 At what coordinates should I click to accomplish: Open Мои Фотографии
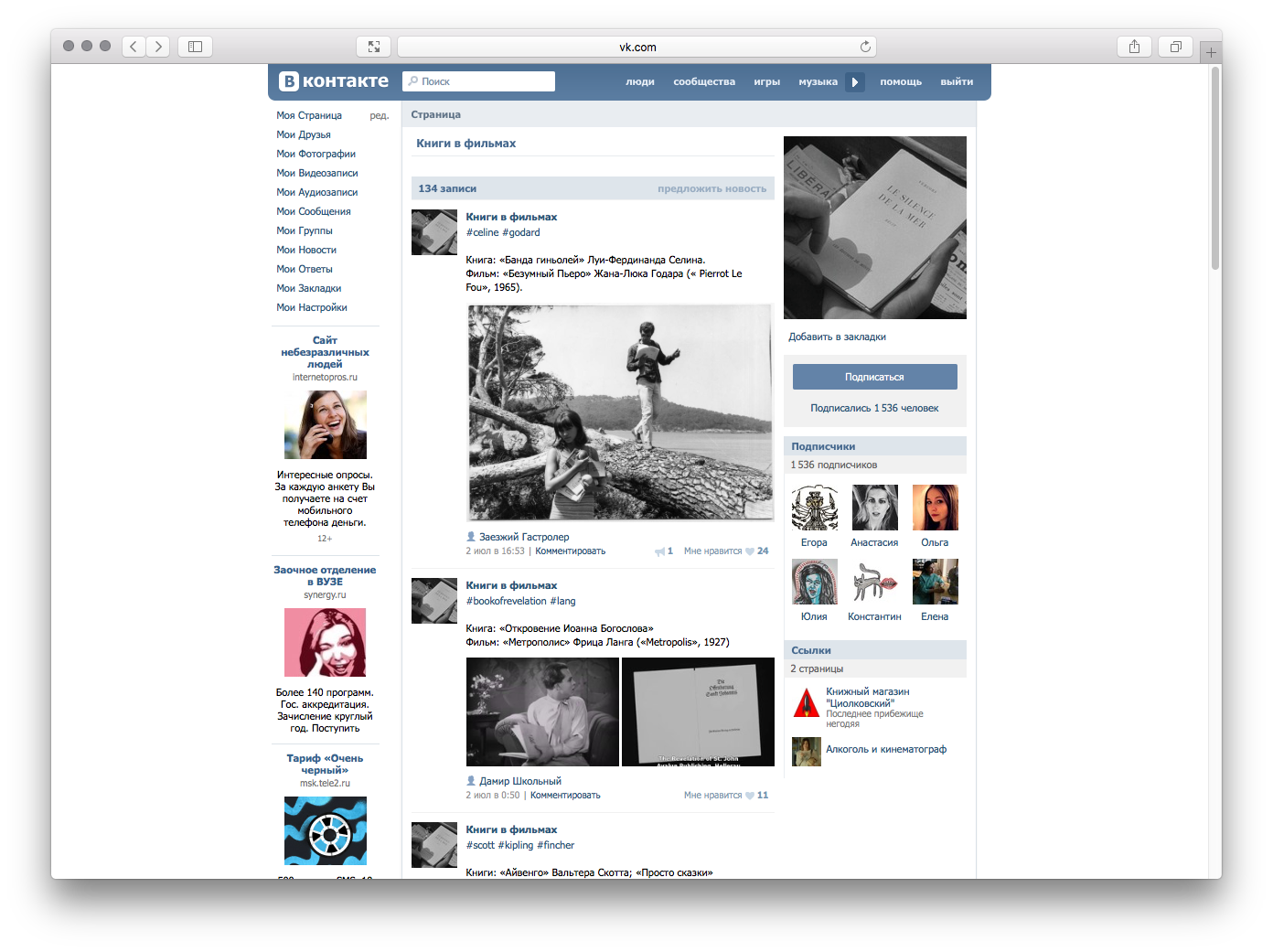tap(316, 154)
